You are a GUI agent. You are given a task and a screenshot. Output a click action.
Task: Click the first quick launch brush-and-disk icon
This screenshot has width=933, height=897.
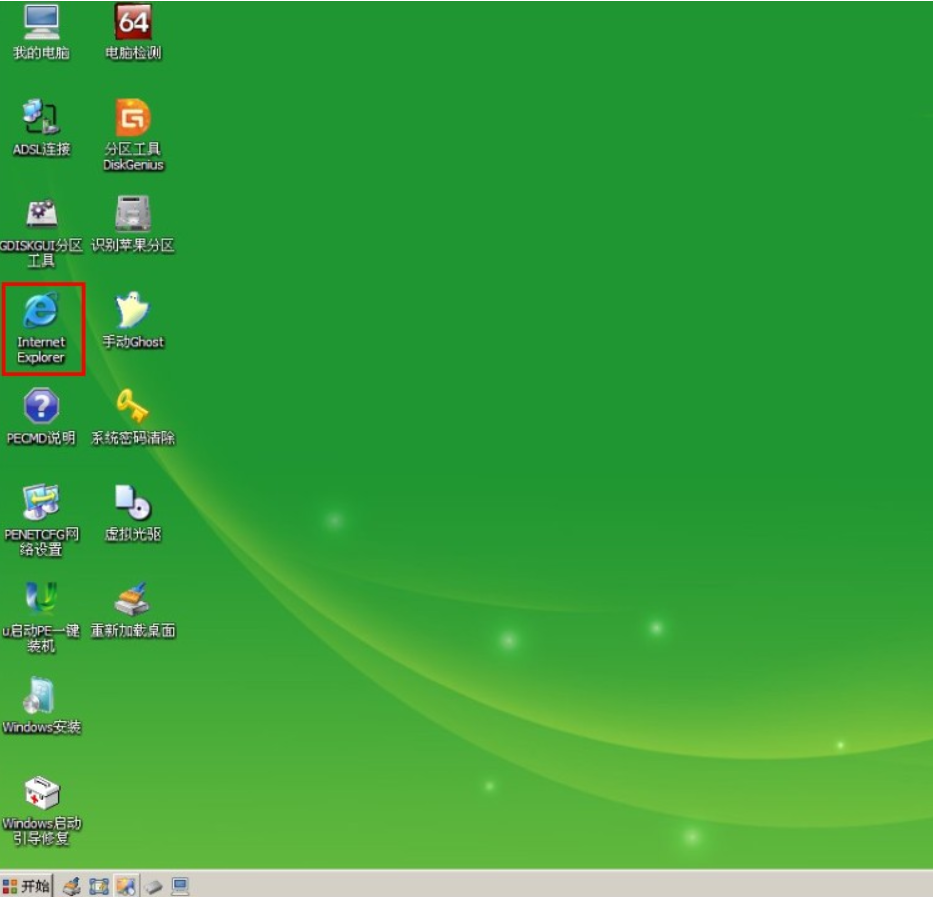pyautogui.click(x=71, y=886)
